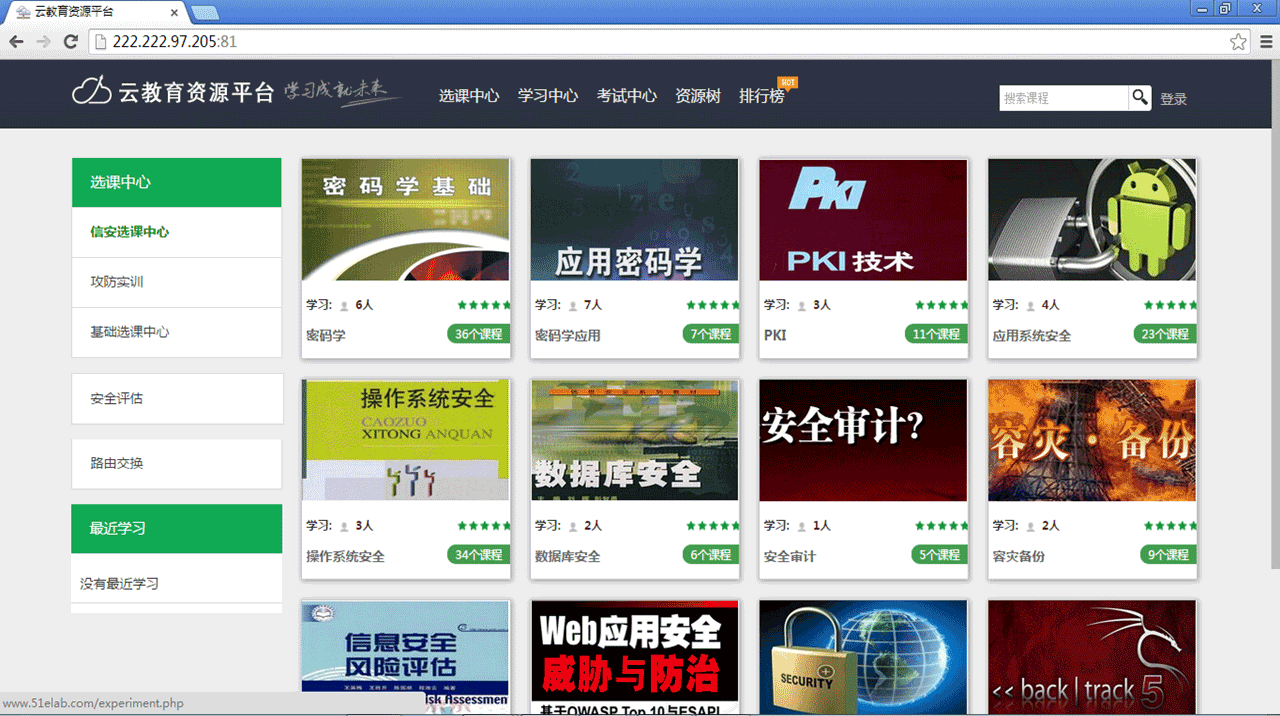Click the 应用系统安全 course title
1280x716 pixels.
coord(1032,336)
